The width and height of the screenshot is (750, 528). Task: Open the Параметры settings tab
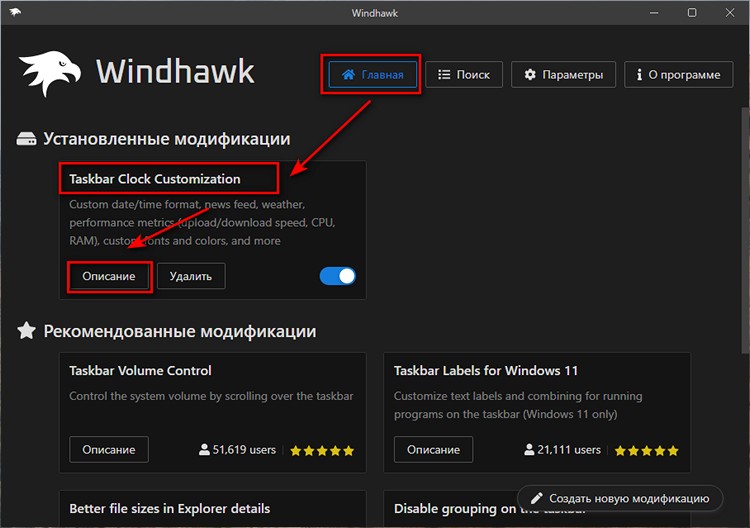coord(563,75)
